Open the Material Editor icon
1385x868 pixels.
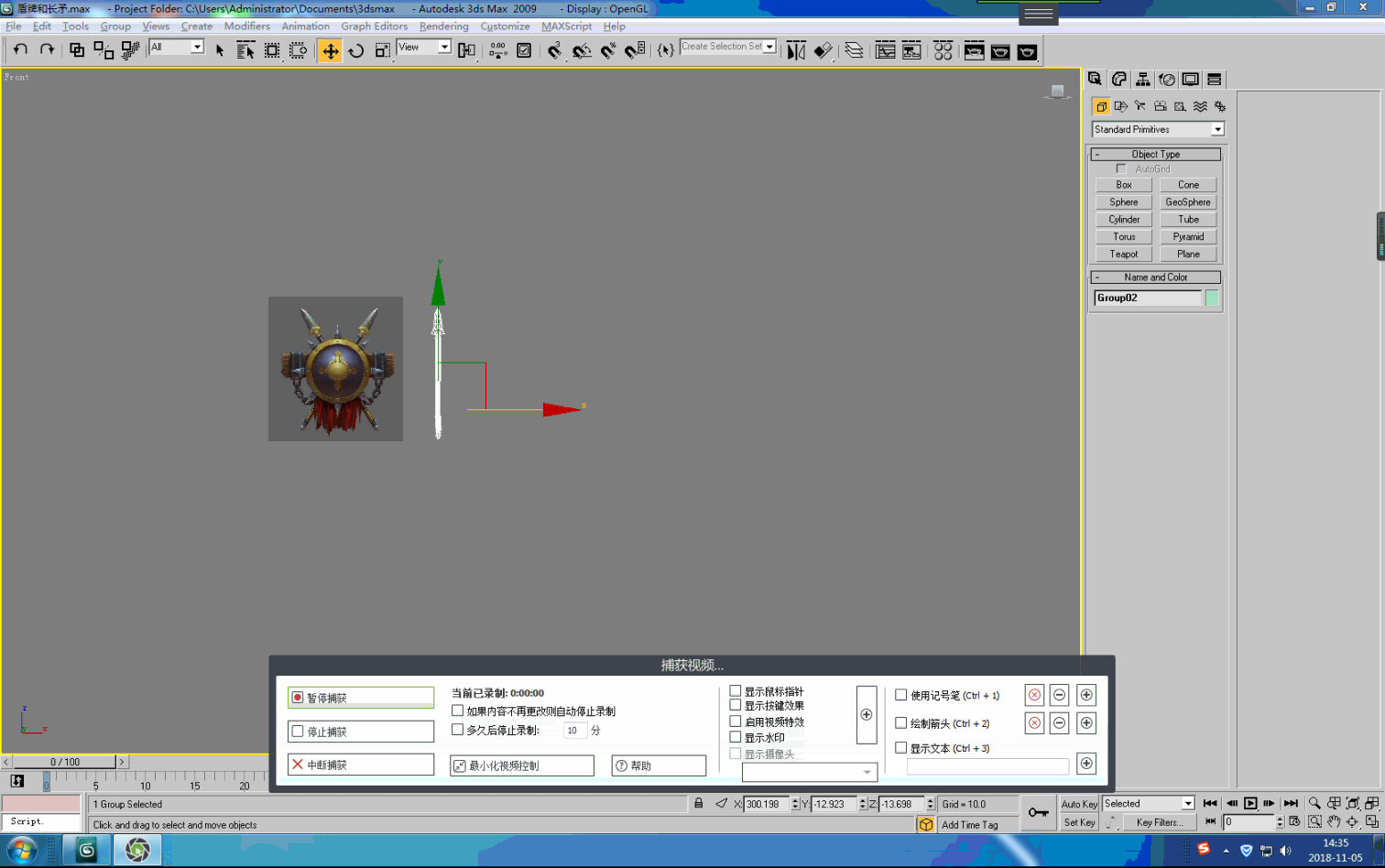pos(943,50)
